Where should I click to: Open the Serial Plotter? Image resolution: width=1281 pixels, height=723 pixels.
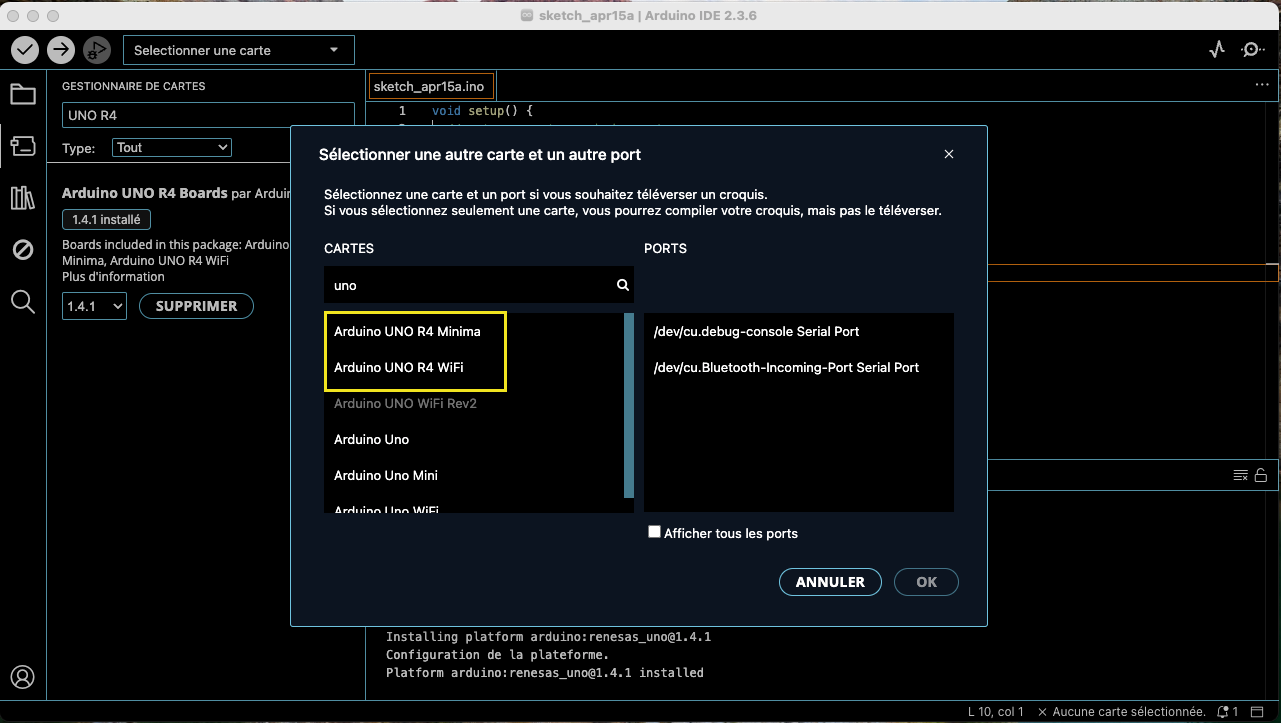pyautogui.click(x=1217, y=49)
